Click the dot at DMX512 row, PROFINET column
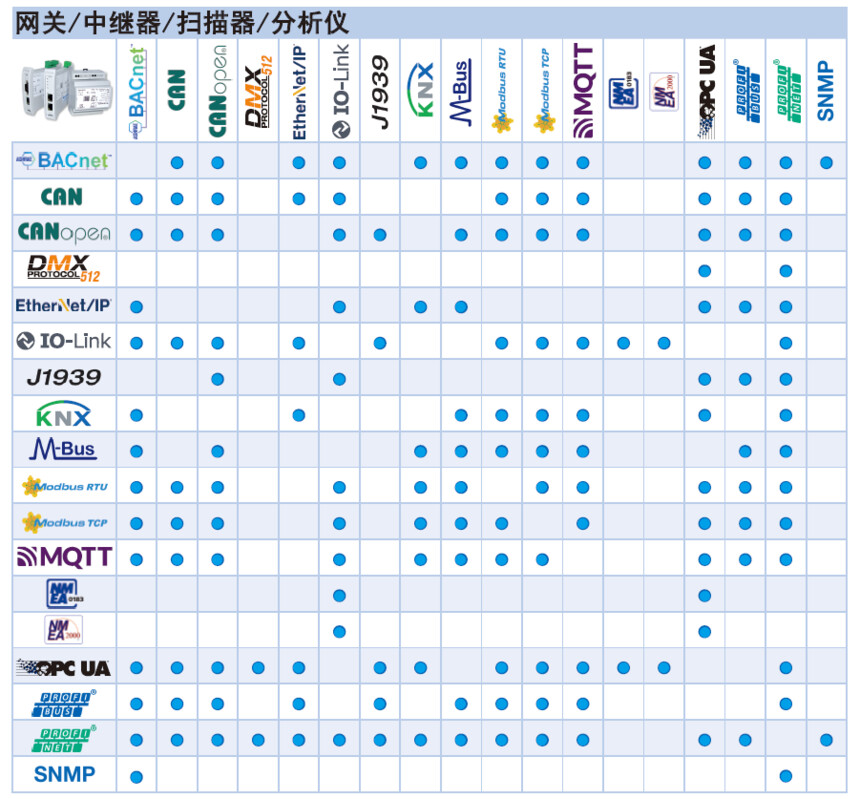Image resolution: width=860 pixels, height=799 pixels. point(785,271)
